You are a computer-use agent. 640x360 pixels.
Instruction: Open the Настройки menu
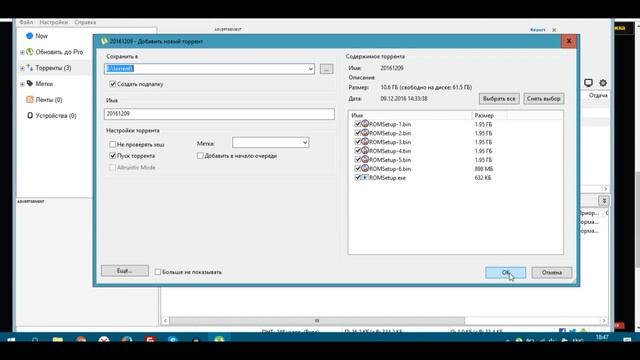click(x=53, y=22)
